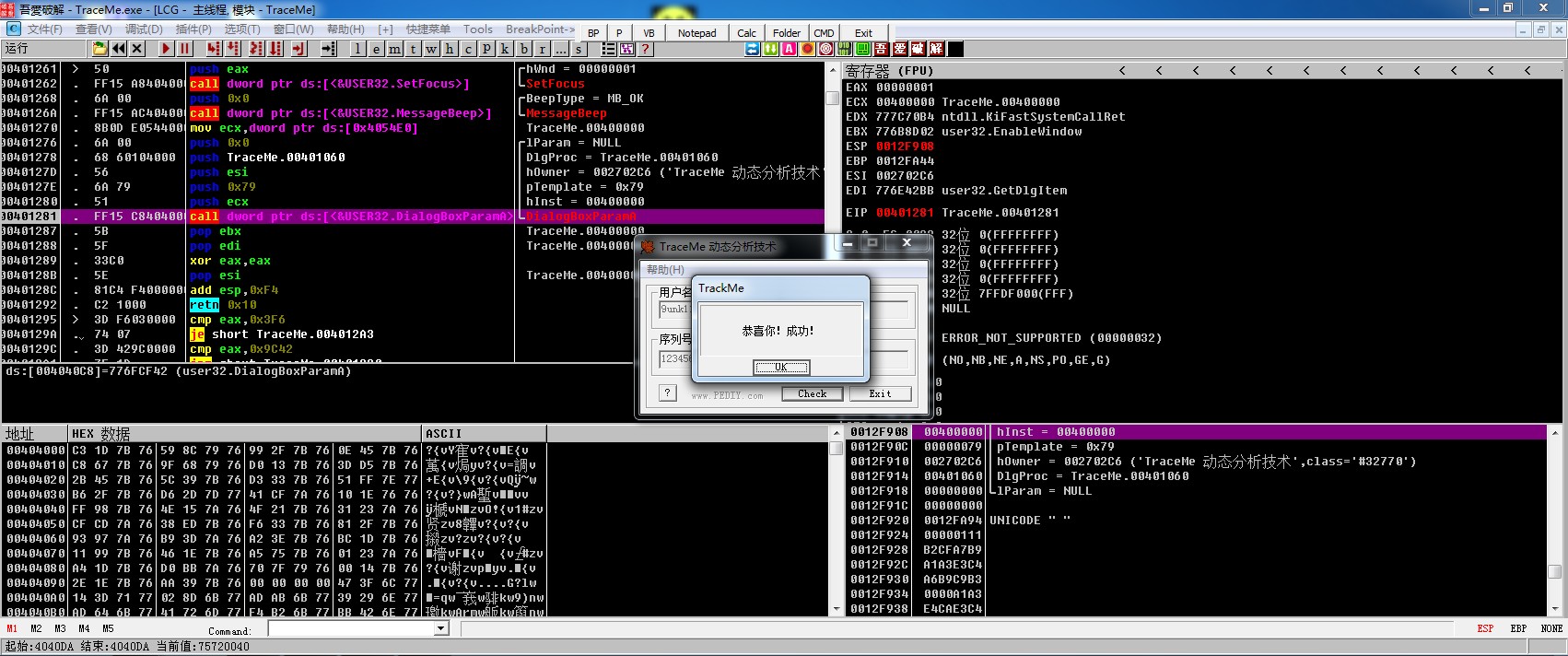1568x656 pixels.
Task: Open the Command input dropdown arrow
Action: click(441, 628)
